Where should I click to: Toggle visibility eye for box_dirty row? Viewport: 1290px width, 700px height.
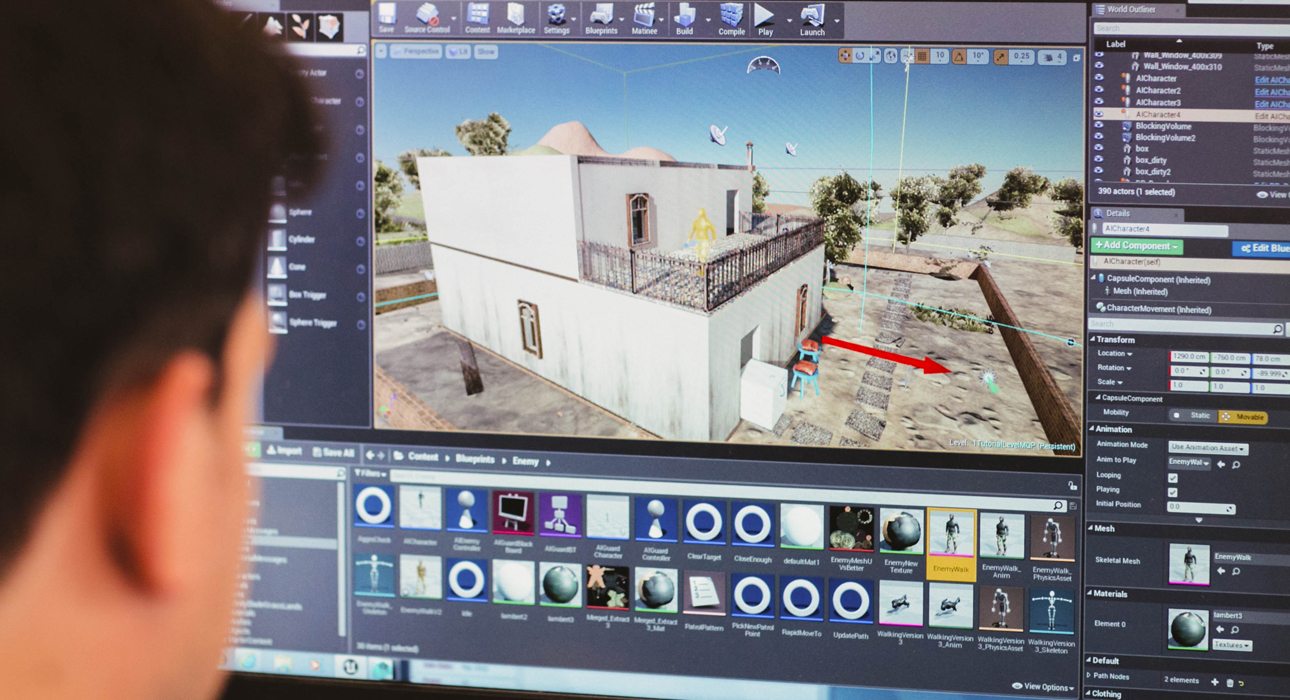click(x=1099, y=160)
